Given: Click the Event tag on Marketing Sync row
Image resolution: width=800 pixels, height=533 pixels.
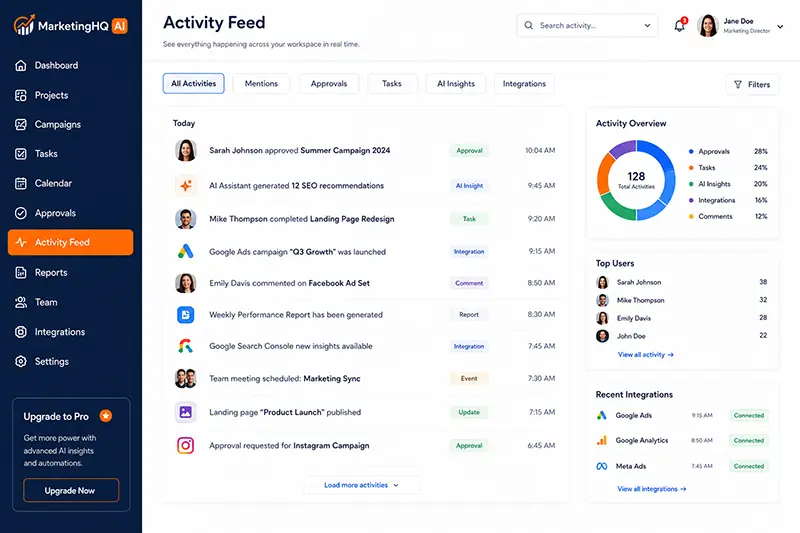Looking at the screenshot, I should (469, 378).
